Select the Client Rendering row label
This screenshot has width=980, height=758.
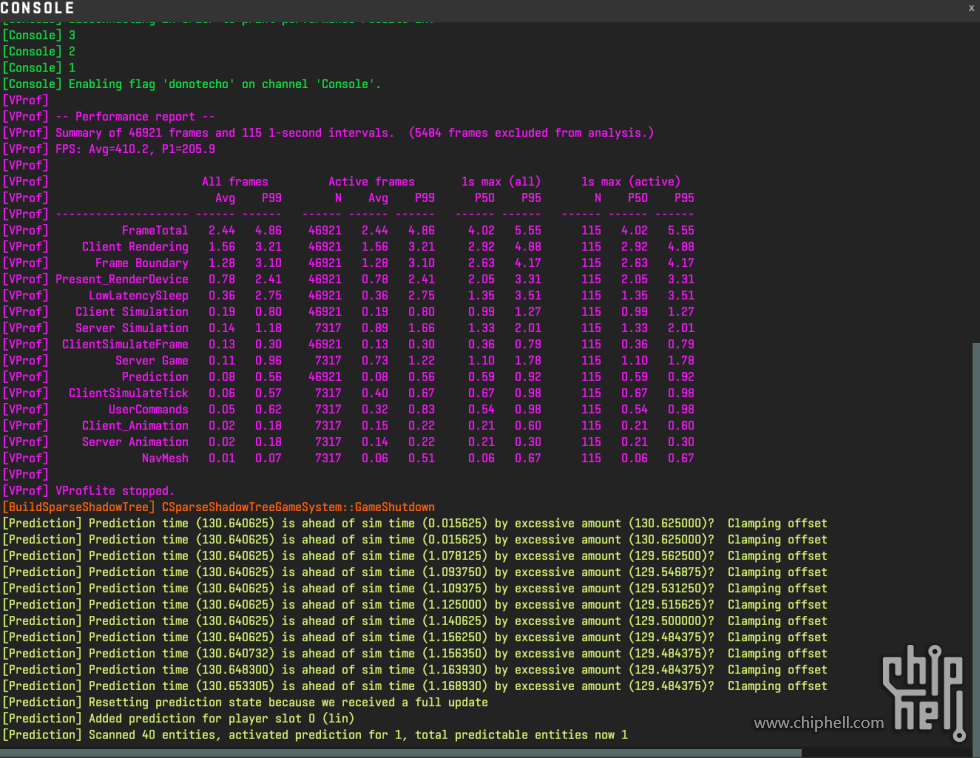pyautogui.click(x=135, y=246)
